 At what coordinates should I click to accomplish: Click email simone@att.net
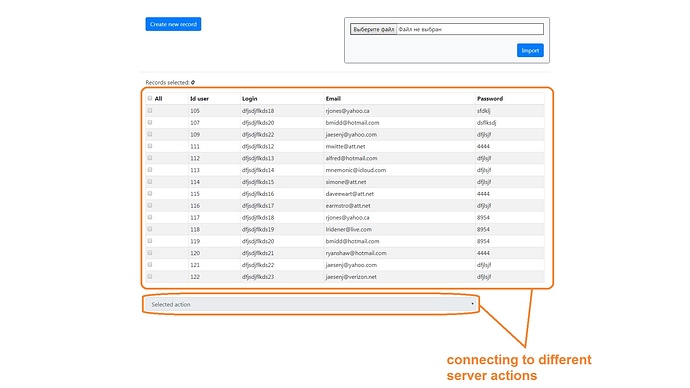tap(346, 182)
